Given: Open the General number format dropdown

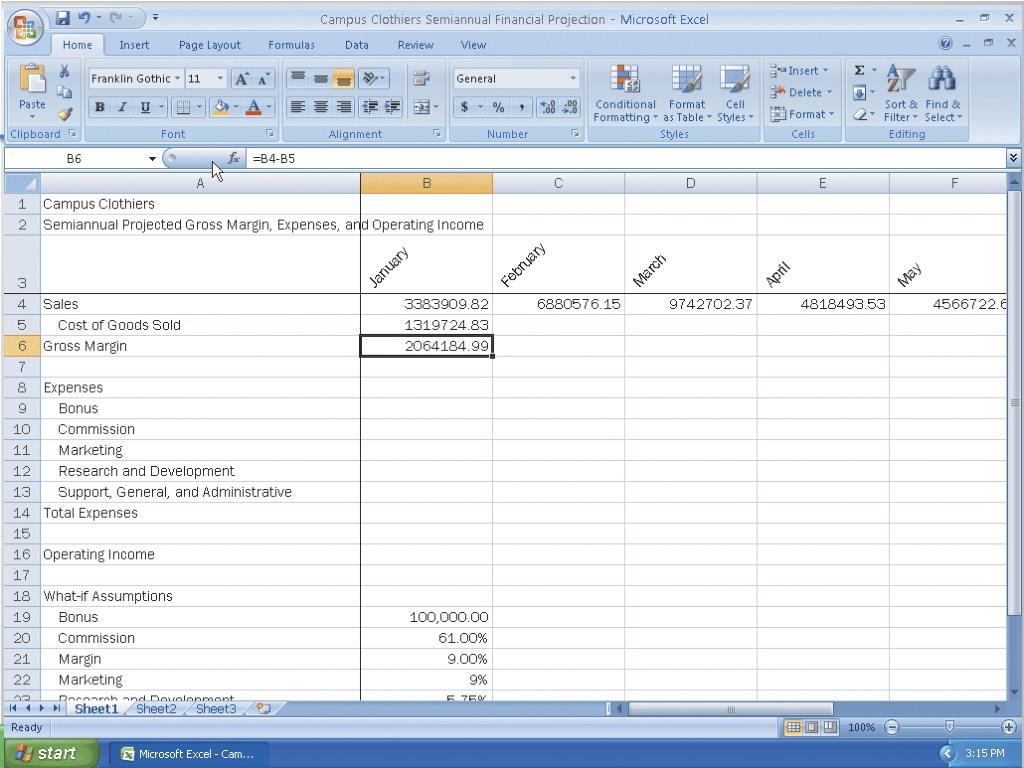Looking at the screenshot, I should tap(573, 78).
